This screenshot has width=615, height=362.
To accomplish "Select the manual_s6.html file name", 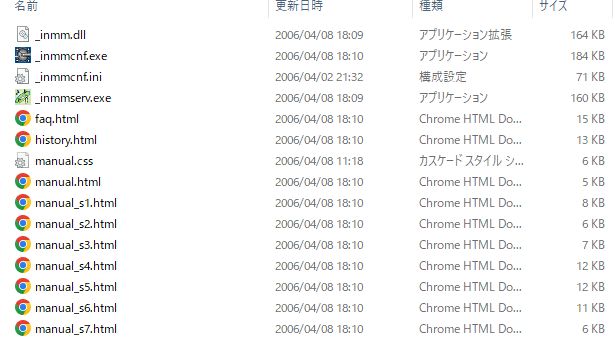I will [x=76, y=308].
